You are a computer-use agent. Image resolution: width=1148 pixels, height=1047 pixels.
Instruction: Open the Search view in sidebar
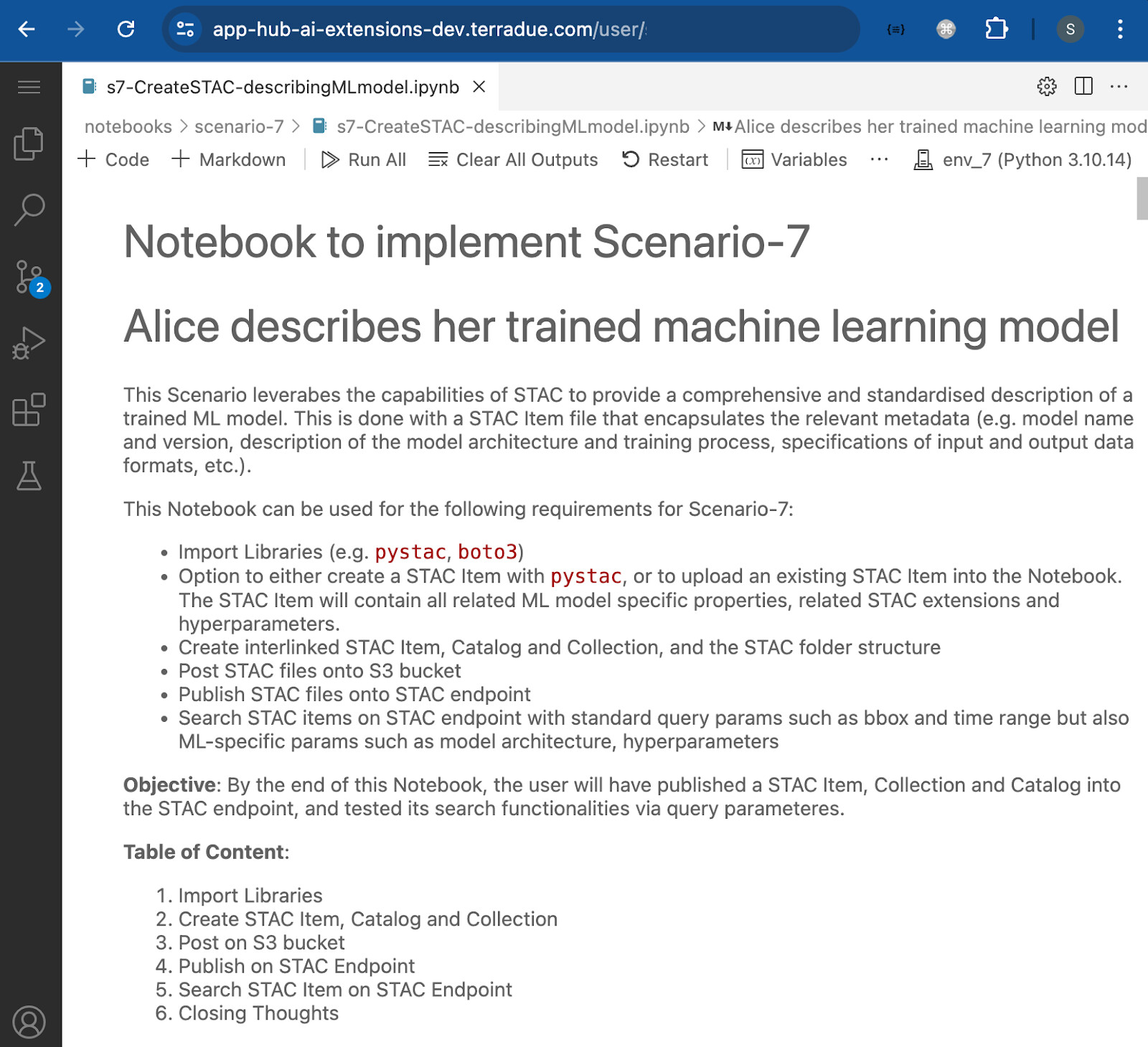coord(29,210)
